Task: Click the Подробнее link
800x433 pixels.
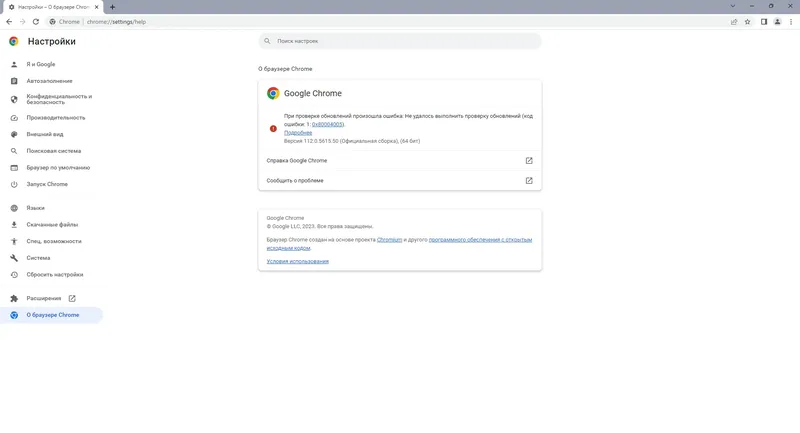Action: coord(298,132)
